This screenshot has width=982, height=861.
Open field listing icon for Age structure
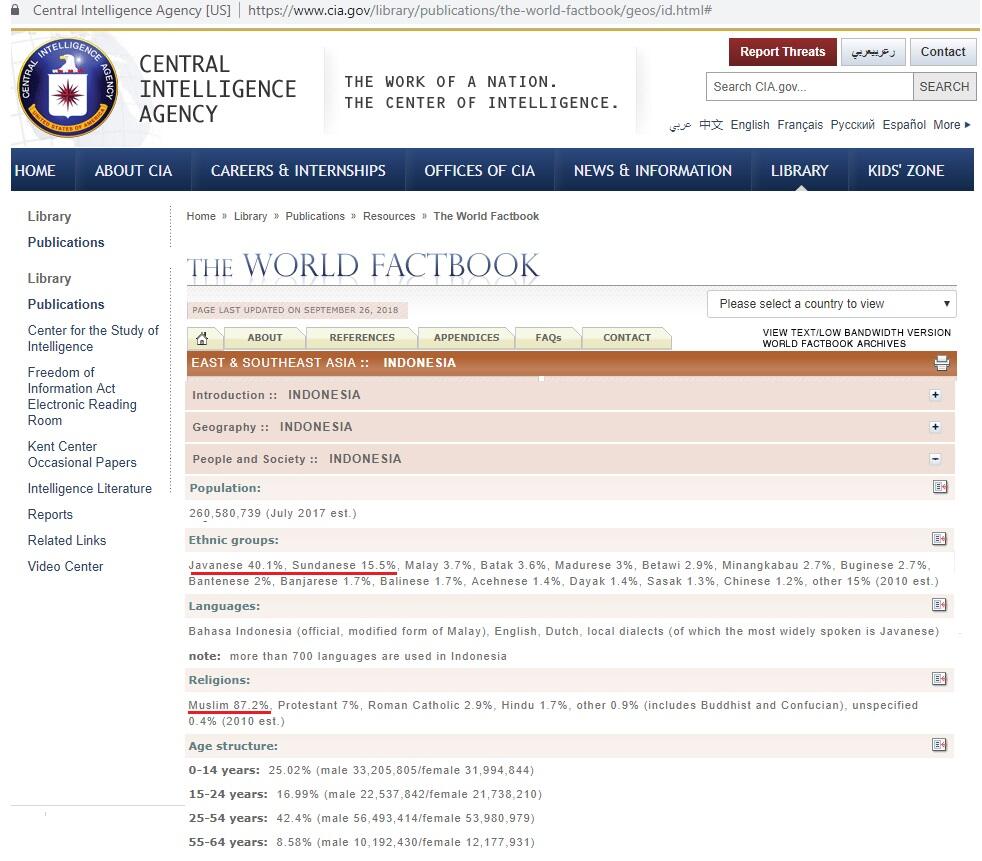(939, 745)
